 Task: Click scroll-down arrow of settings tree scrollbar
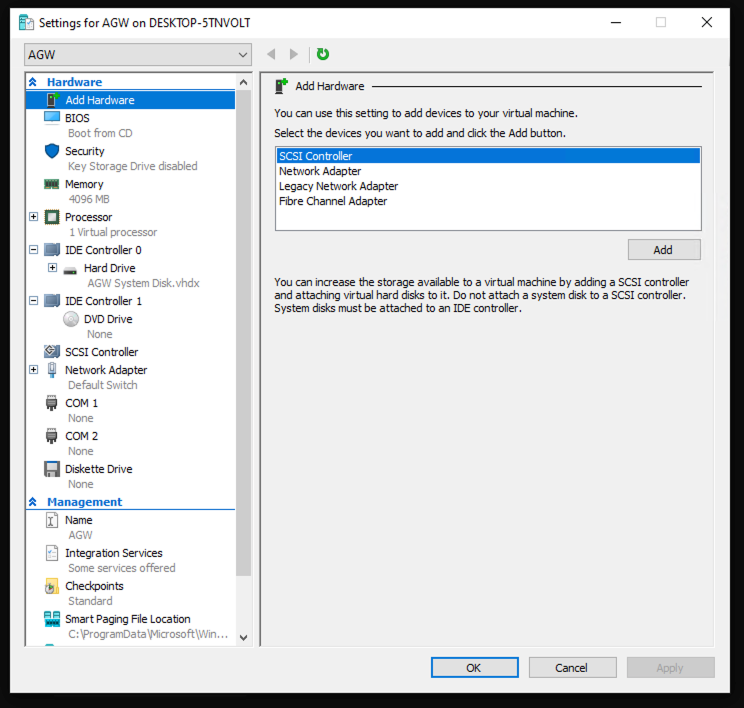pyautogui.click(x=243, y=636)
